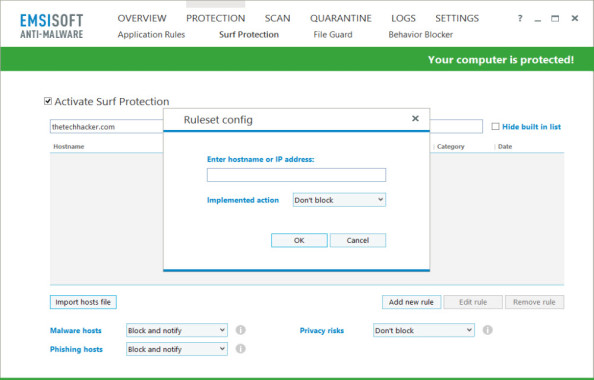
Task: Expand the Malware hosts dropdown
Action: pyautogui.click(x=177, y=330)
